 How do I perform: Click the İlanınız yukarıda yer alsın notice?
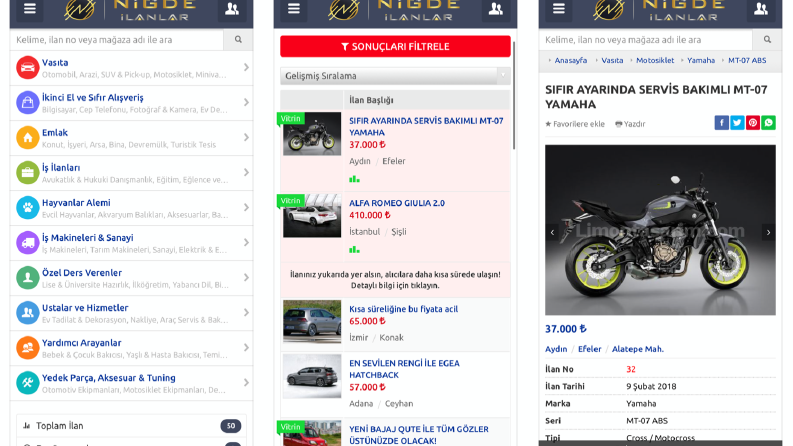(x=395, y=280)
